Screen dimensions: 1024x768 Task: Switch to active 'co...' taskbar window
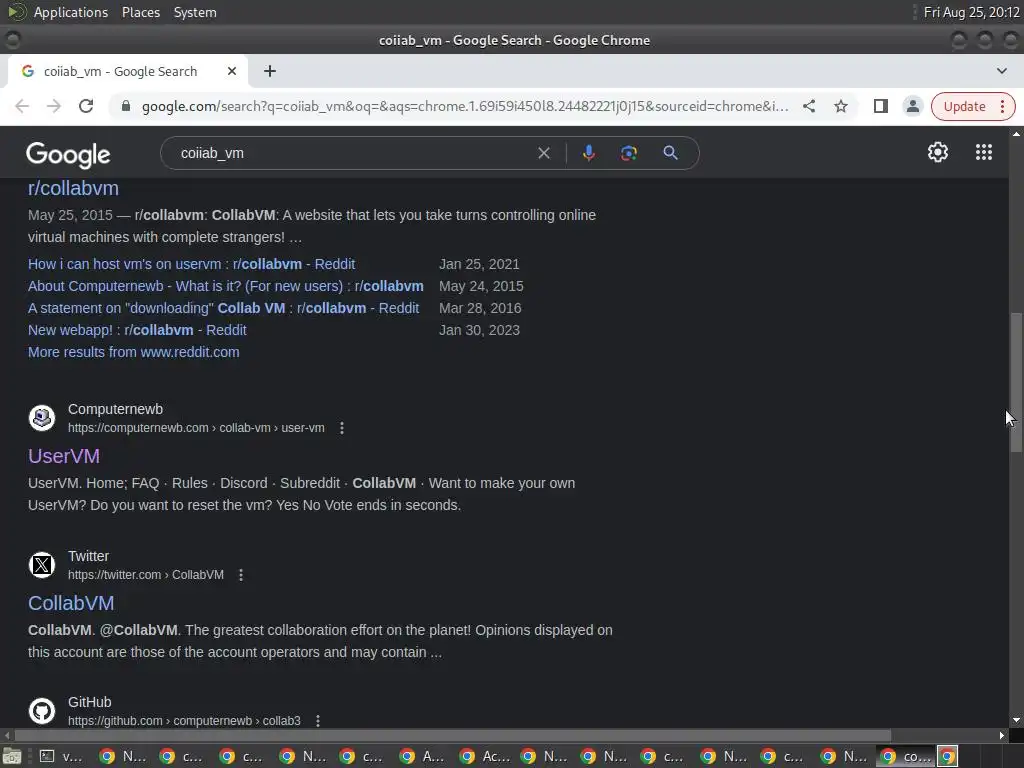[906, 756]
